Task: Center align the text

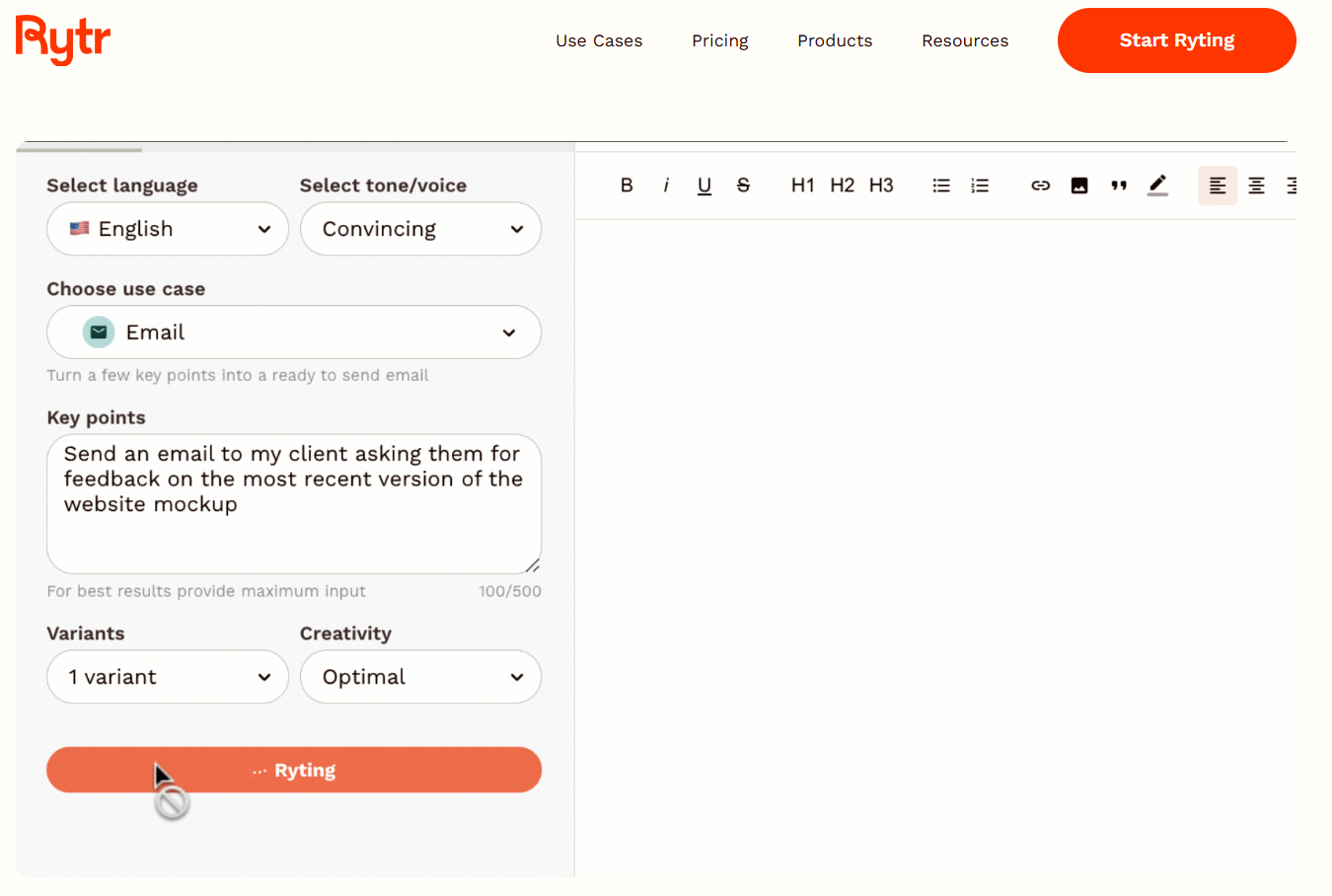Action: (x=1257, y=186)
